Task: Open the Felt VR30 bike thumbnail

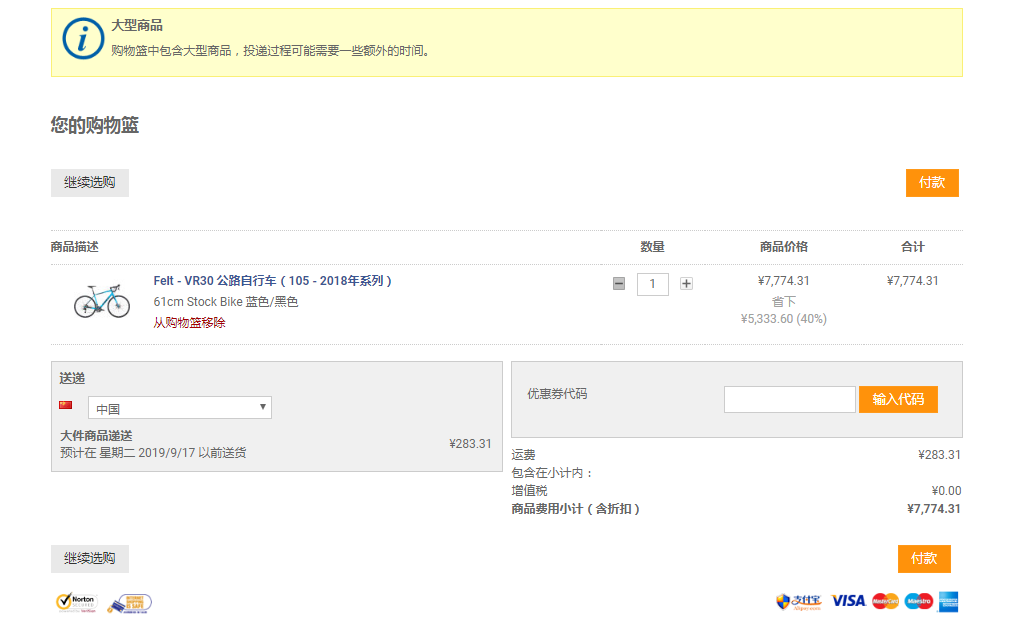Action: 102,301
